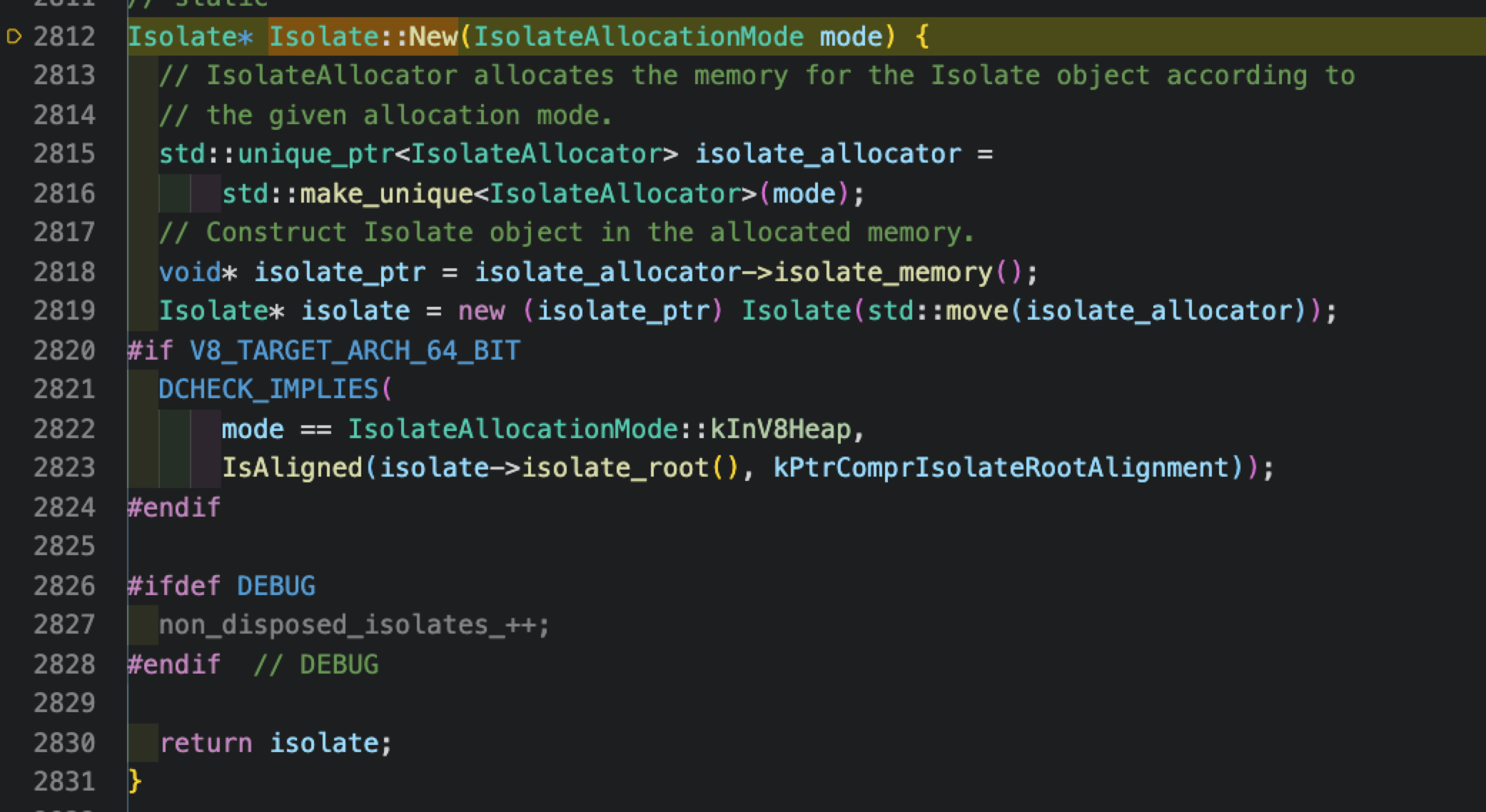1486x812 pixels.
Task: Click 'isolate_root' method on line 2823
Action: coord(616,468)
